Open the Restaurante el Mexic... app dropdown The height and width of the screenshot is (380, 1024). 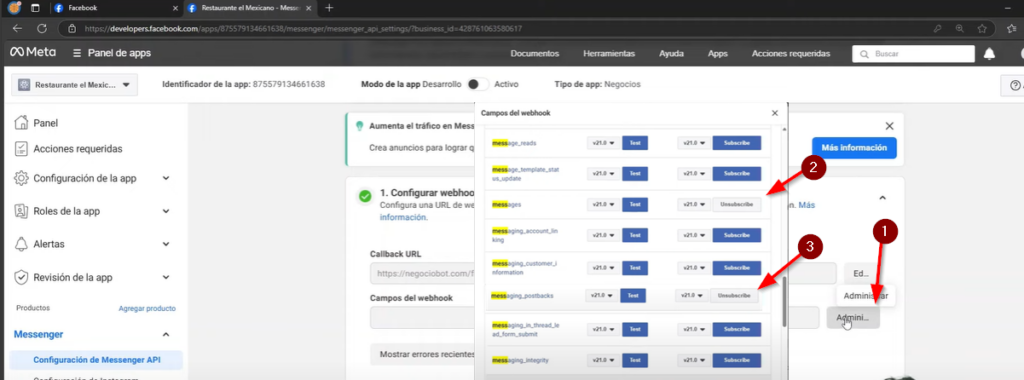pyautogui.click(x=74, y=85)
